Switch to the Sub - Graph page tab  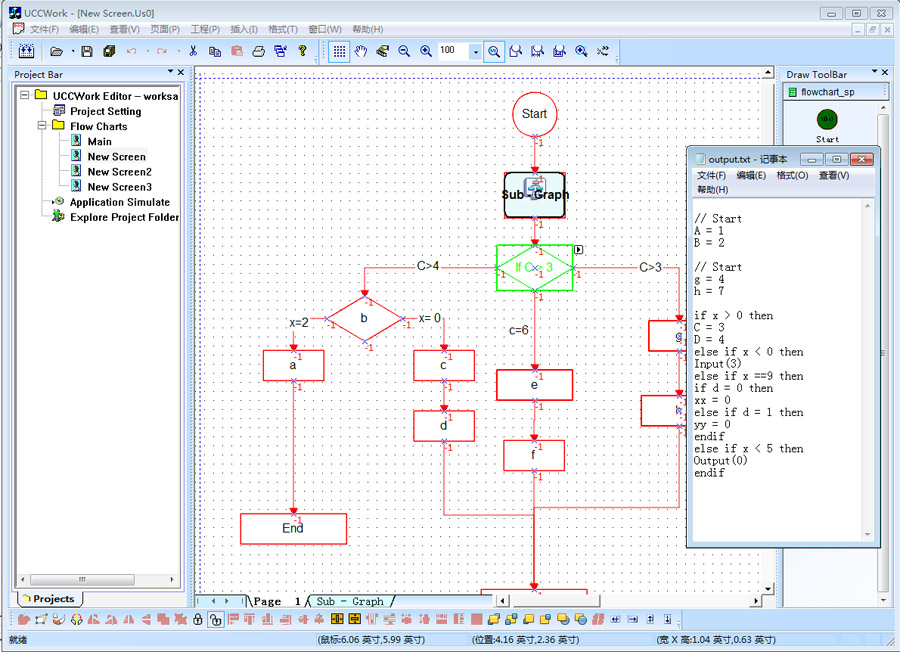[350, 602]
